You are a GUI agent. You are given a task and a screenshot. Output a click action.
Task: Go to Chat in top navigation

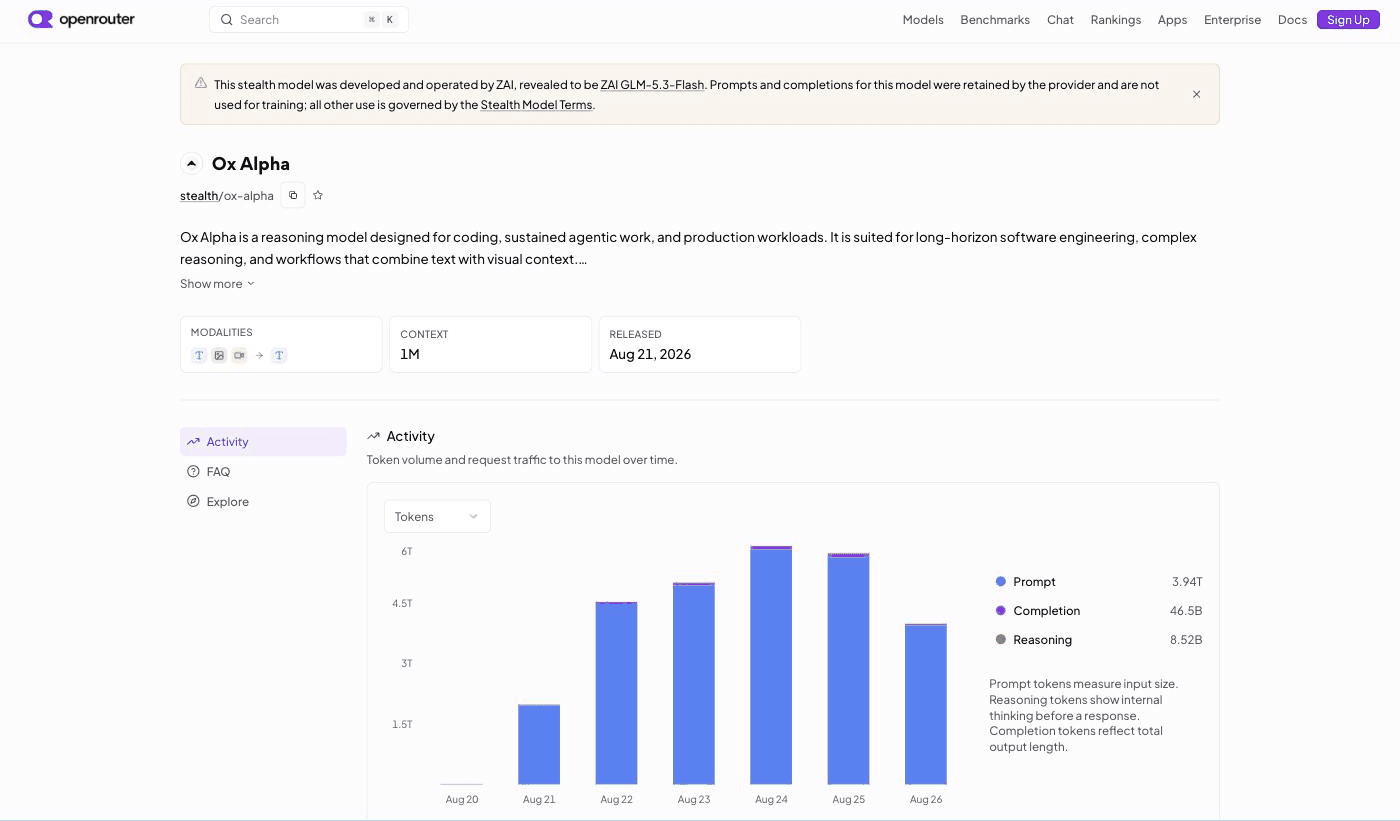pyautogui.click(x=1060, y=20)
